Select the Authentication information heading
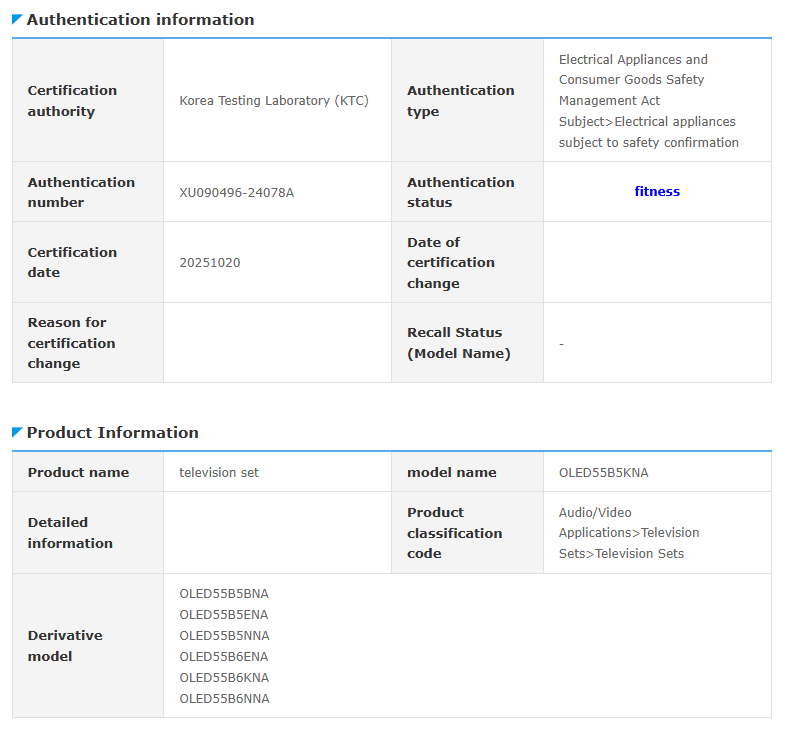This screenshot has height=738, width=785. click(x=140, y=20)
